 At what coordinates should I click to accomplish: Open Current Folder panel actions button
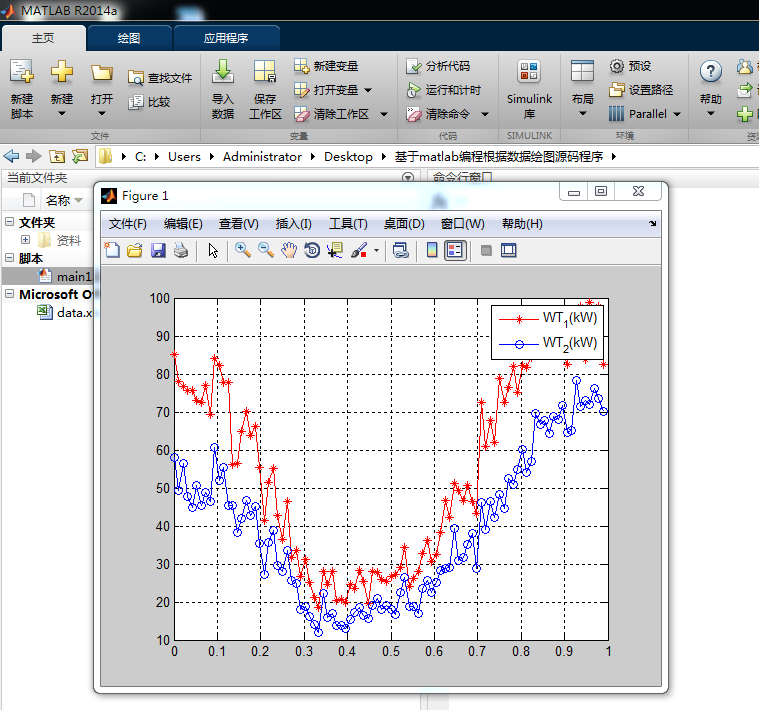click(408, 177)
